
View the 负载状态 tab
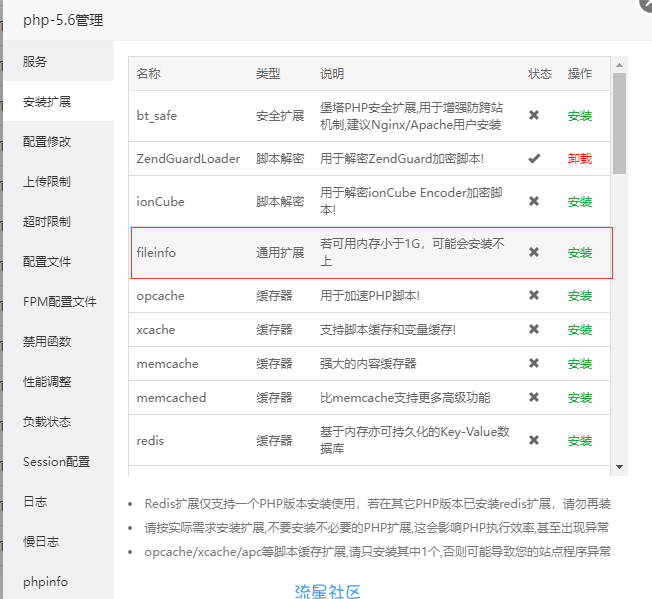58,422
